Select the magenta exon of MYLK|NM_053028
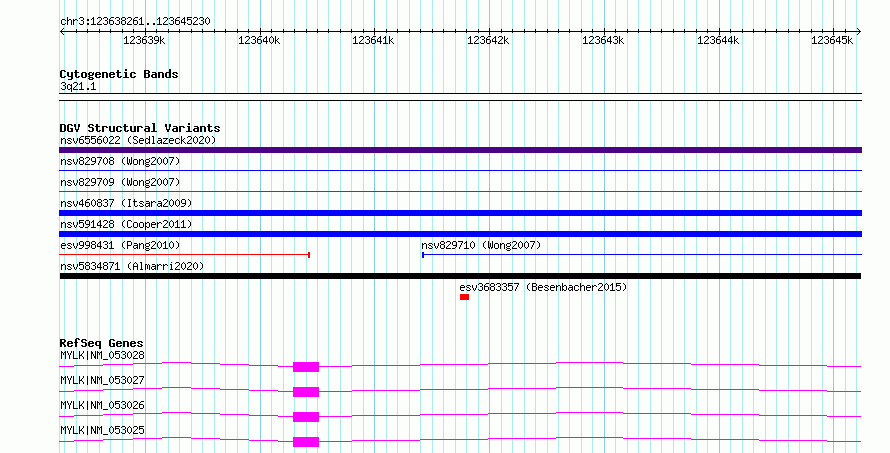 306,367
